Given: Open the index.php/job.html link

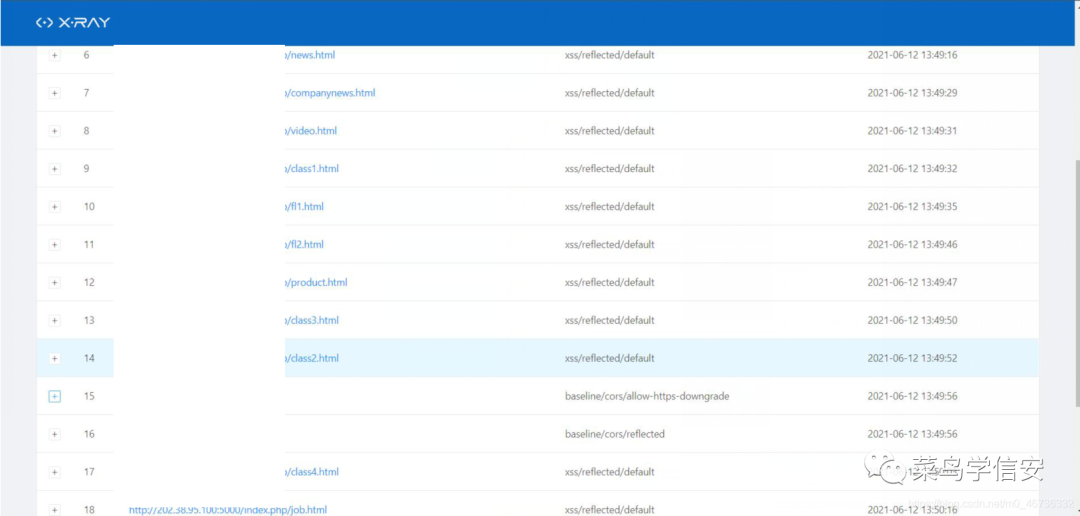Looking at the screenshot, I should click(x=227, y=510).
